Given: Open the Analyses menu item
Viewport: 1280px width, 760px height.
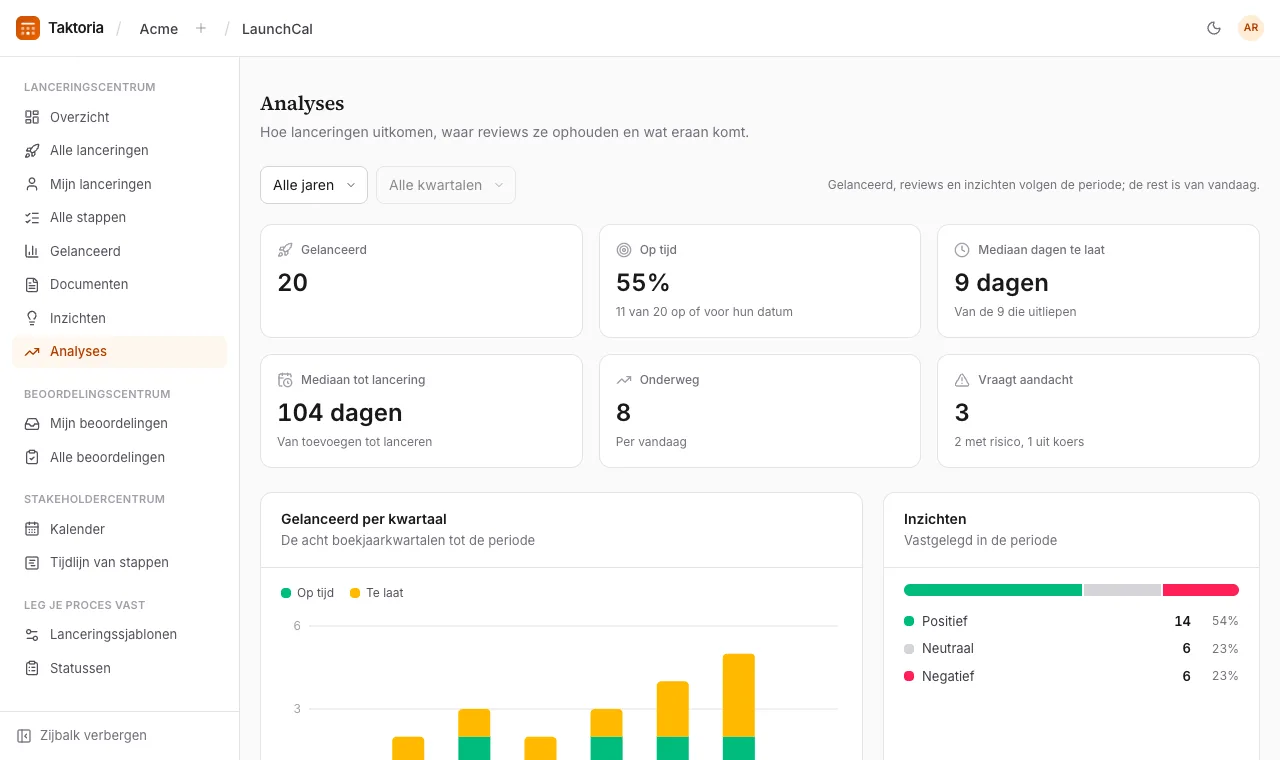Looking at the screenshot, I should click(120, 351).
